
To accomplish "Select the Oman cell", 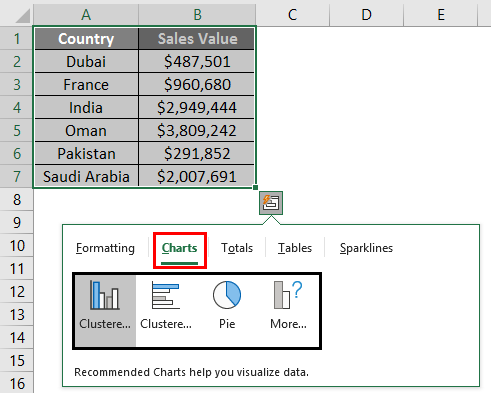I will (86, 131).
